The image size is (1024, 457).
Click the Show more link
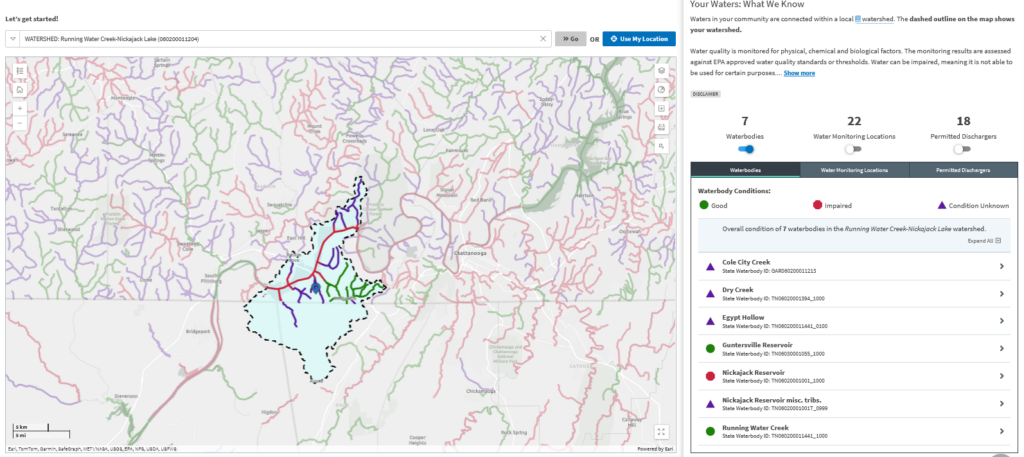799,73
